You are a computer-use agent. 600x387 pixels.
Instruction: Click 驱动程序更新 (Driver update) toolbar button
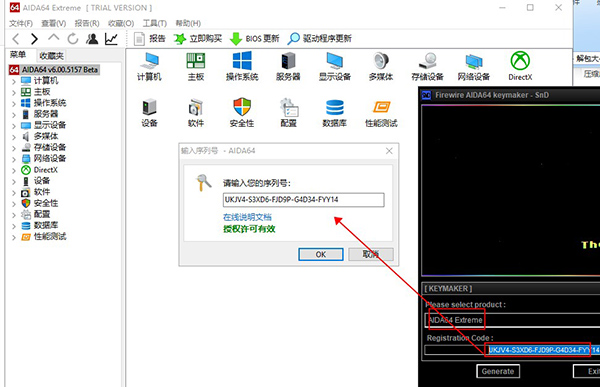click(320, 39)
